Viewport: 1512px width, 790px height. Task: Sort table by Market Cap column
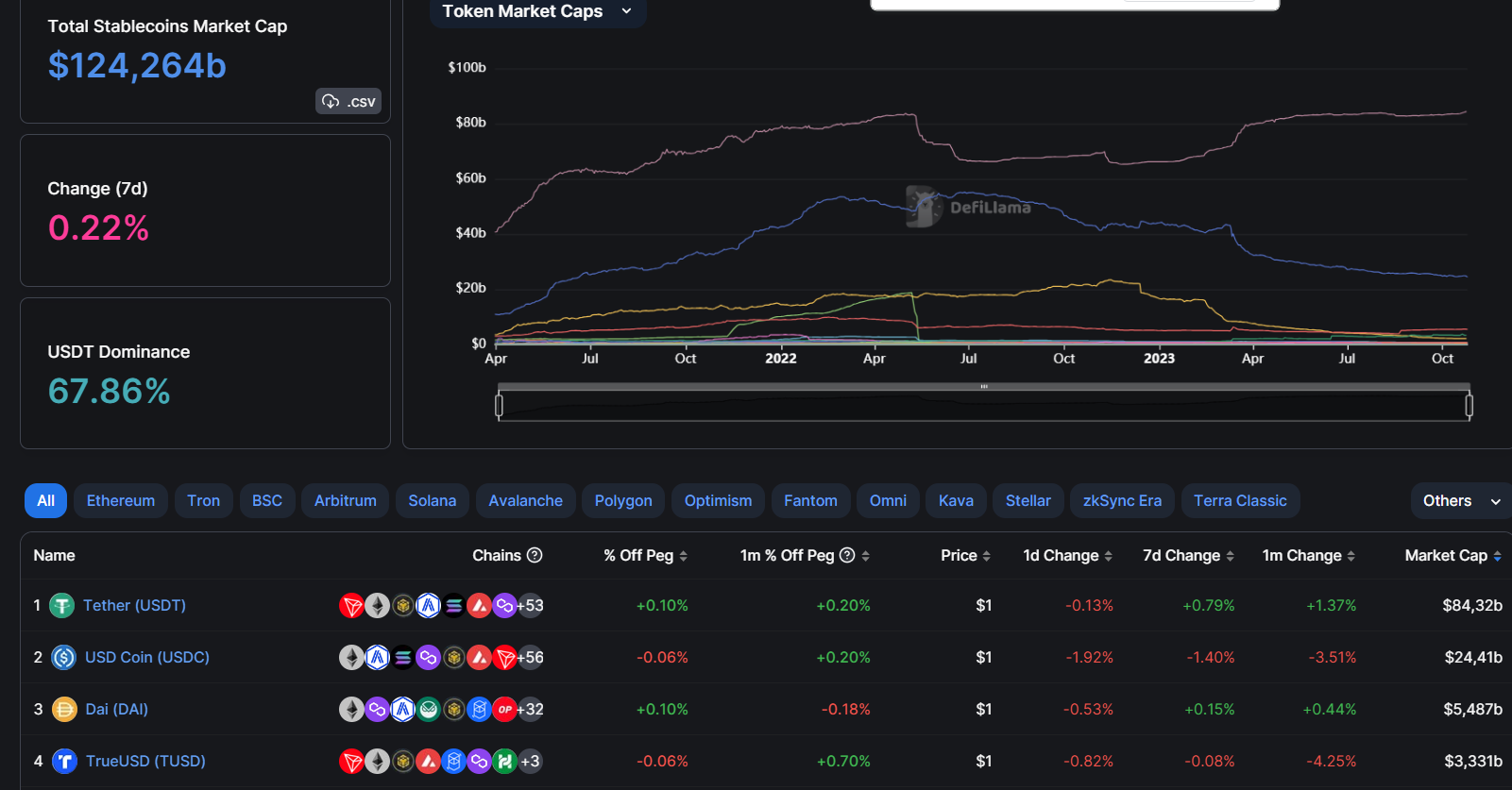click(1453, 555)
